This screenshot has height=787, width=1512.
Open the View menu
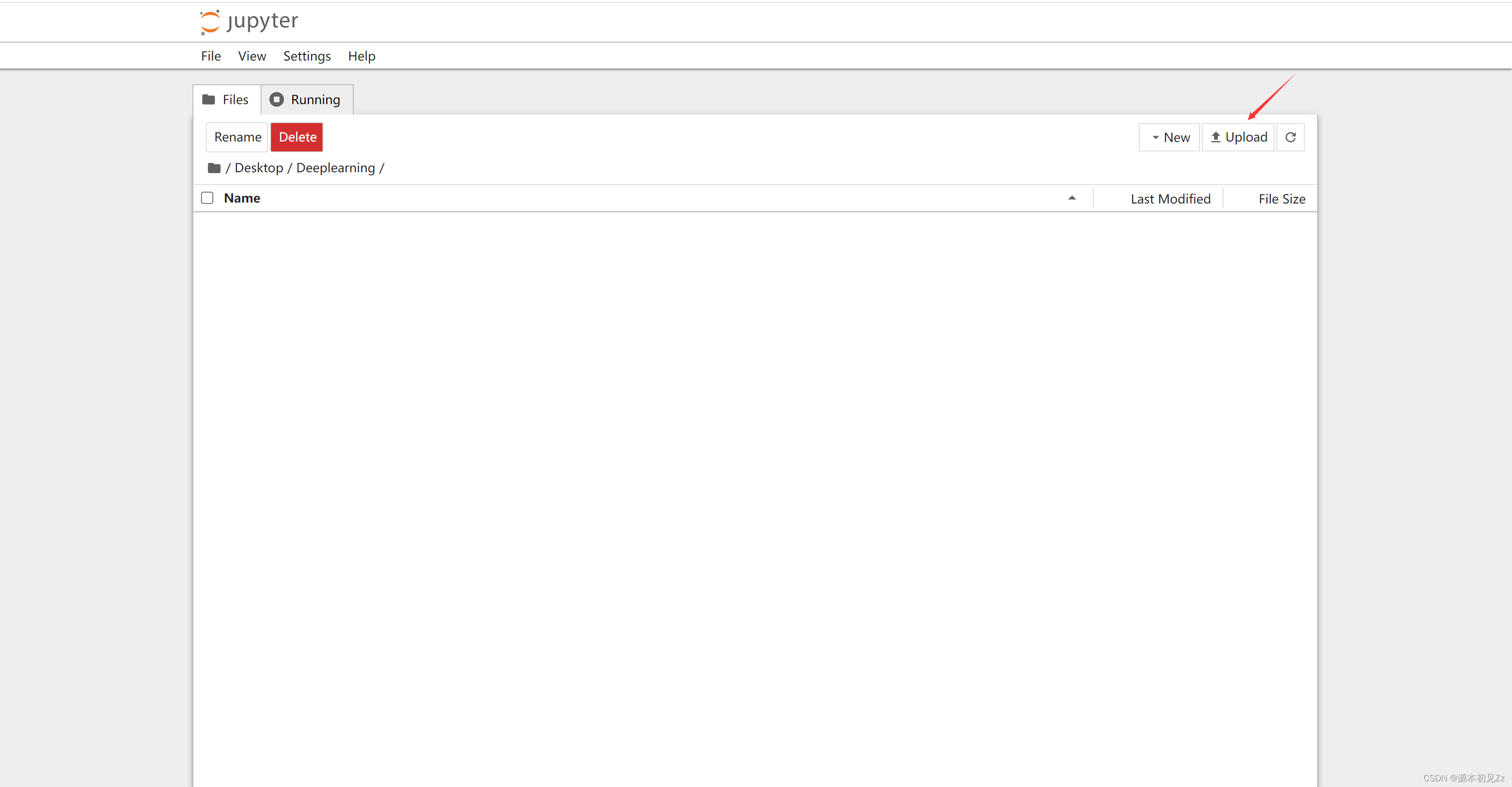252,56
